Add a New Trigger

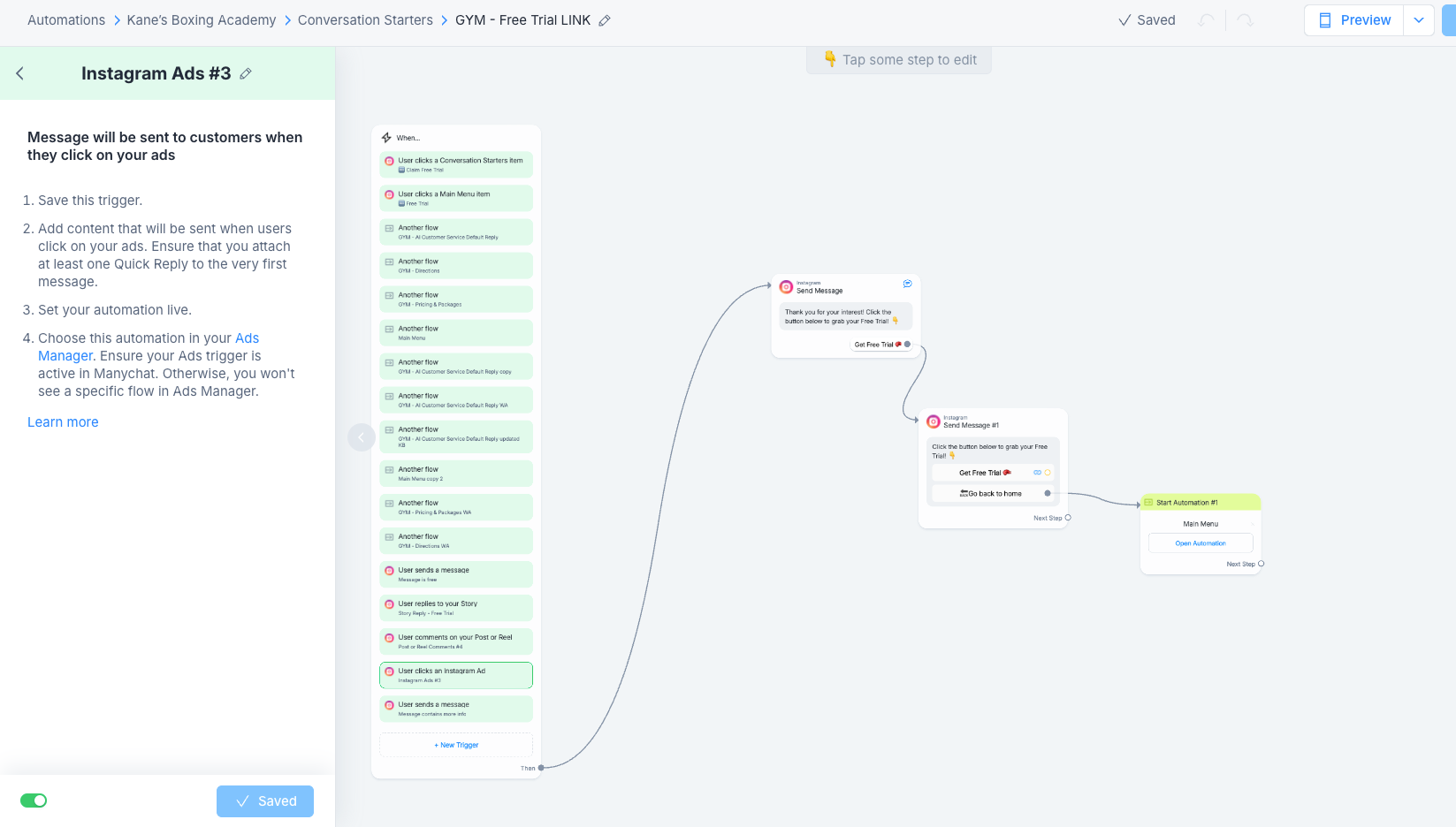pyautogui.click(x=456, y=745)
